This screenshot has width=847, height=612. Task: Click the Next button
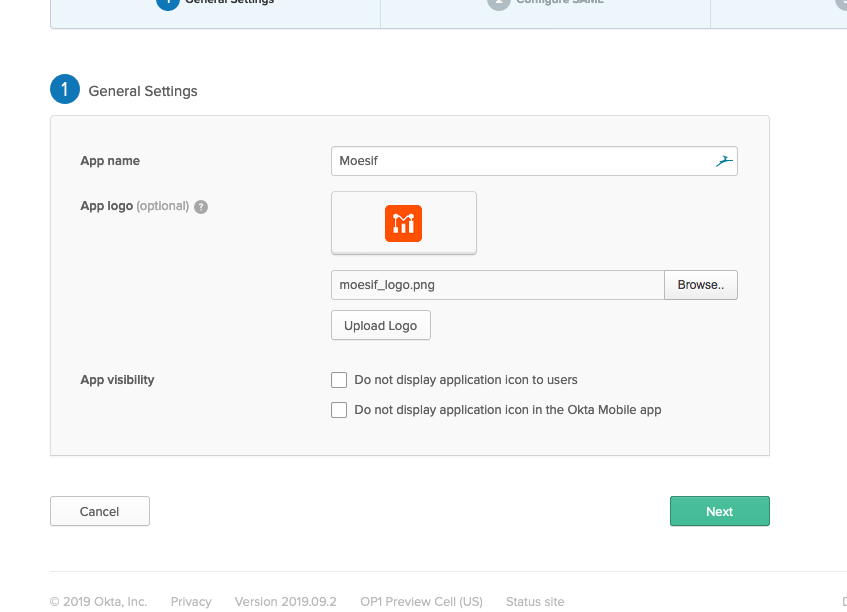click(x=719, y=511)
